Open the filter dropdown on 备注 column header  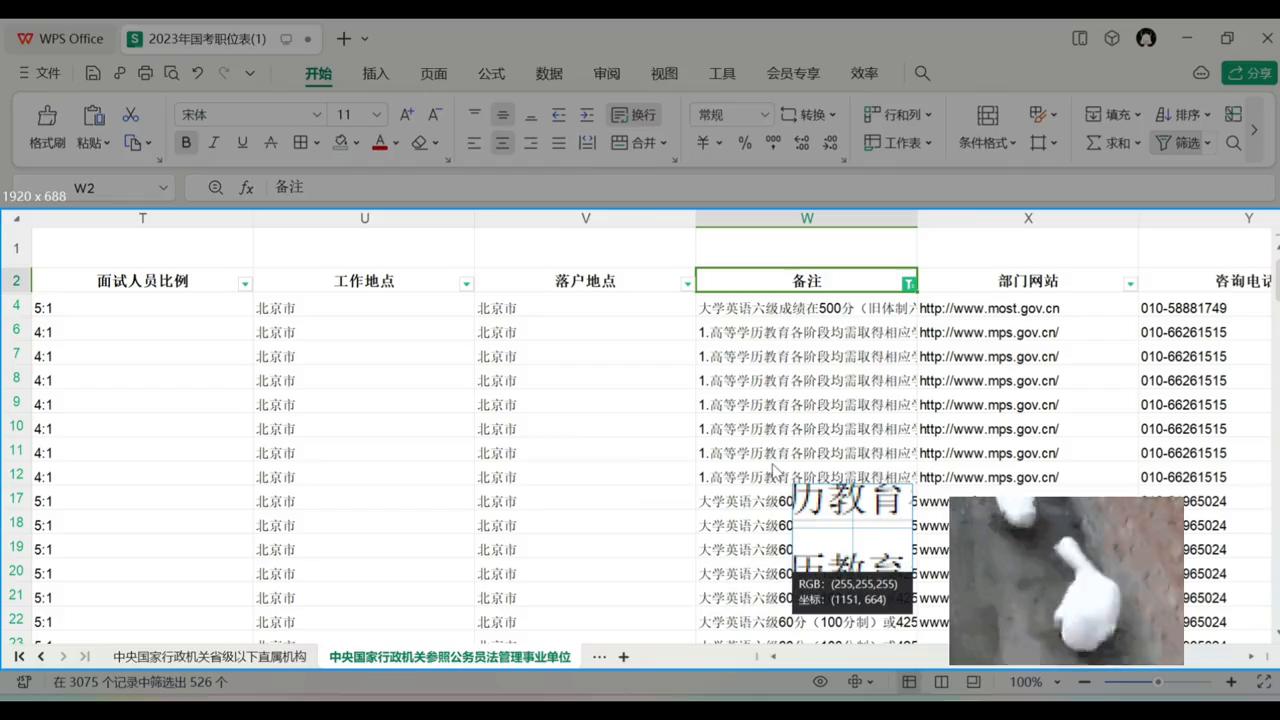click(x=908, y=282)
